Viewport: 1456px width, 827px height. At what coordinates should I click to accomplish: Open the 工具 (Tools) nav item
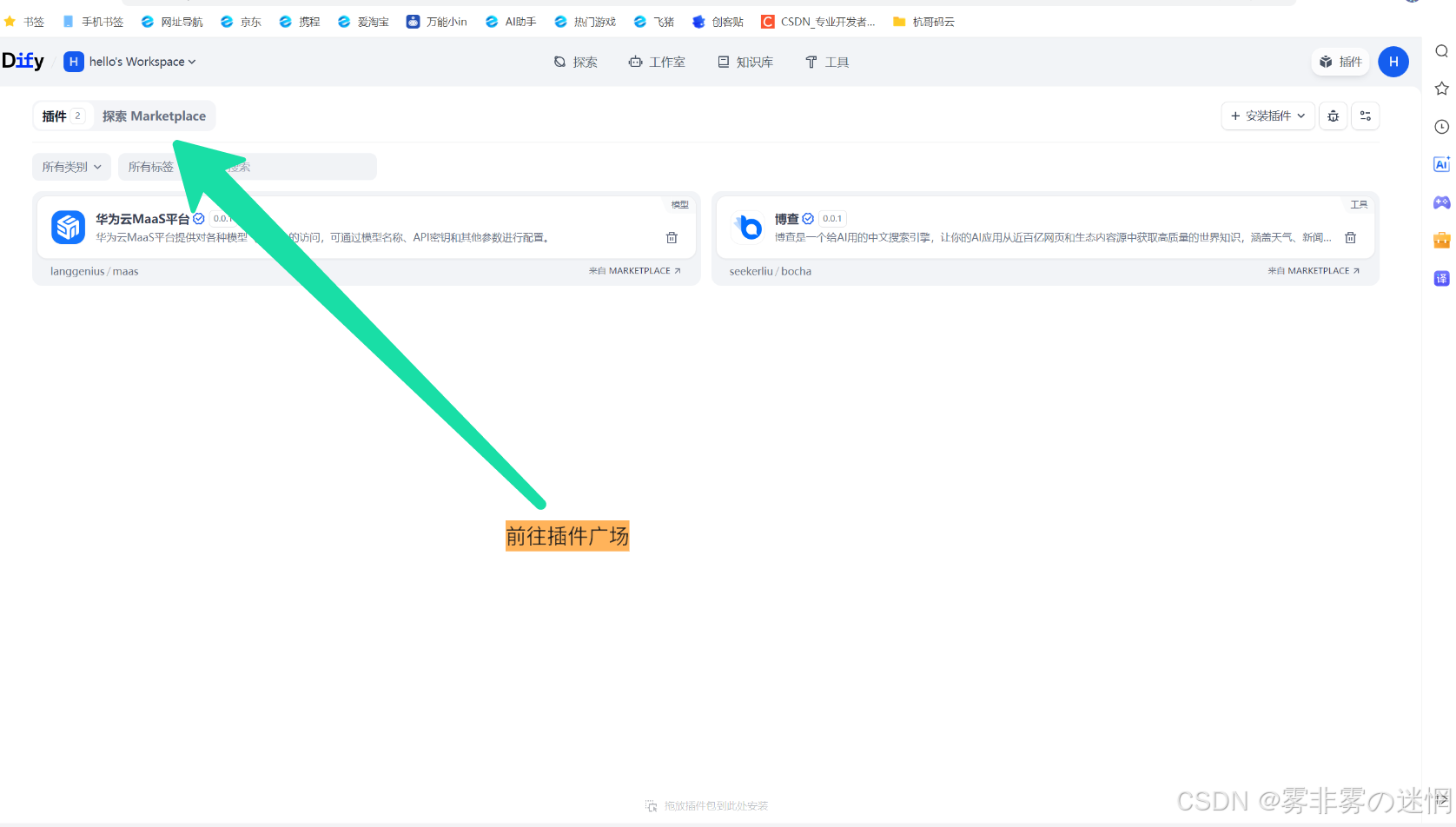click(x=827, y=62)
